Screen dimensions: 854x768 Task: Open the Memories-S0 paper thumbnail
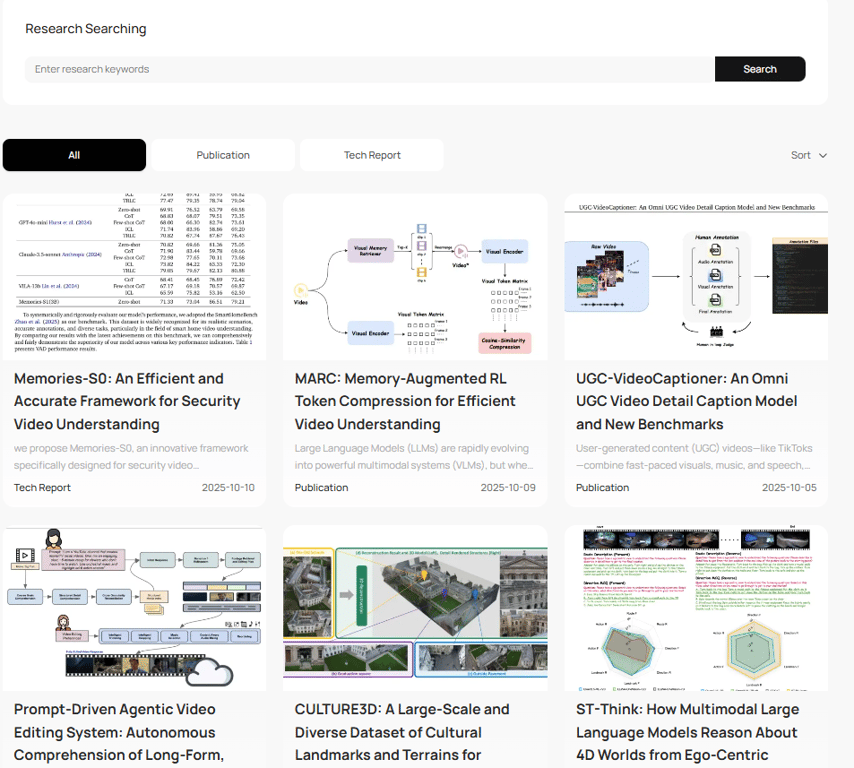click(x=135, y=277)
